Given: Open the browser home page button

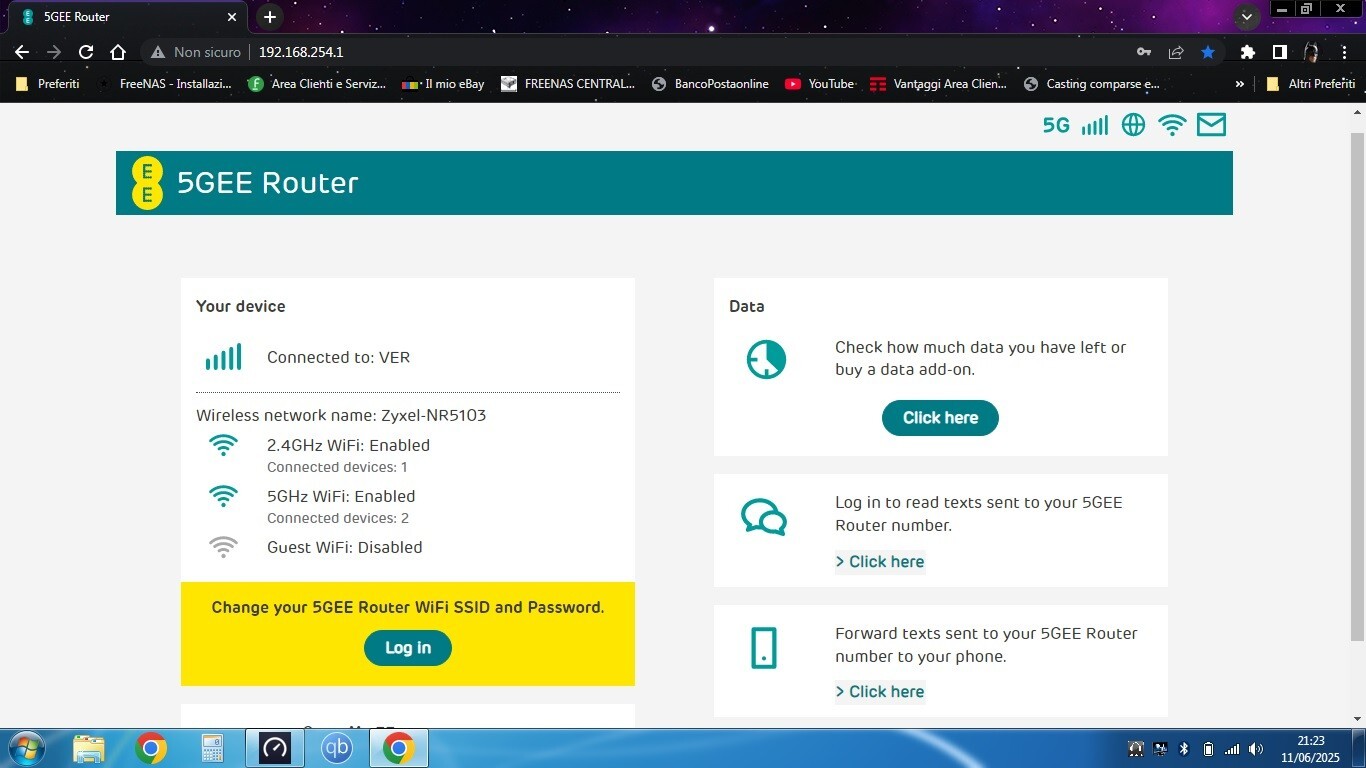Looking at the screenshot, I should (x=118, y=52).
